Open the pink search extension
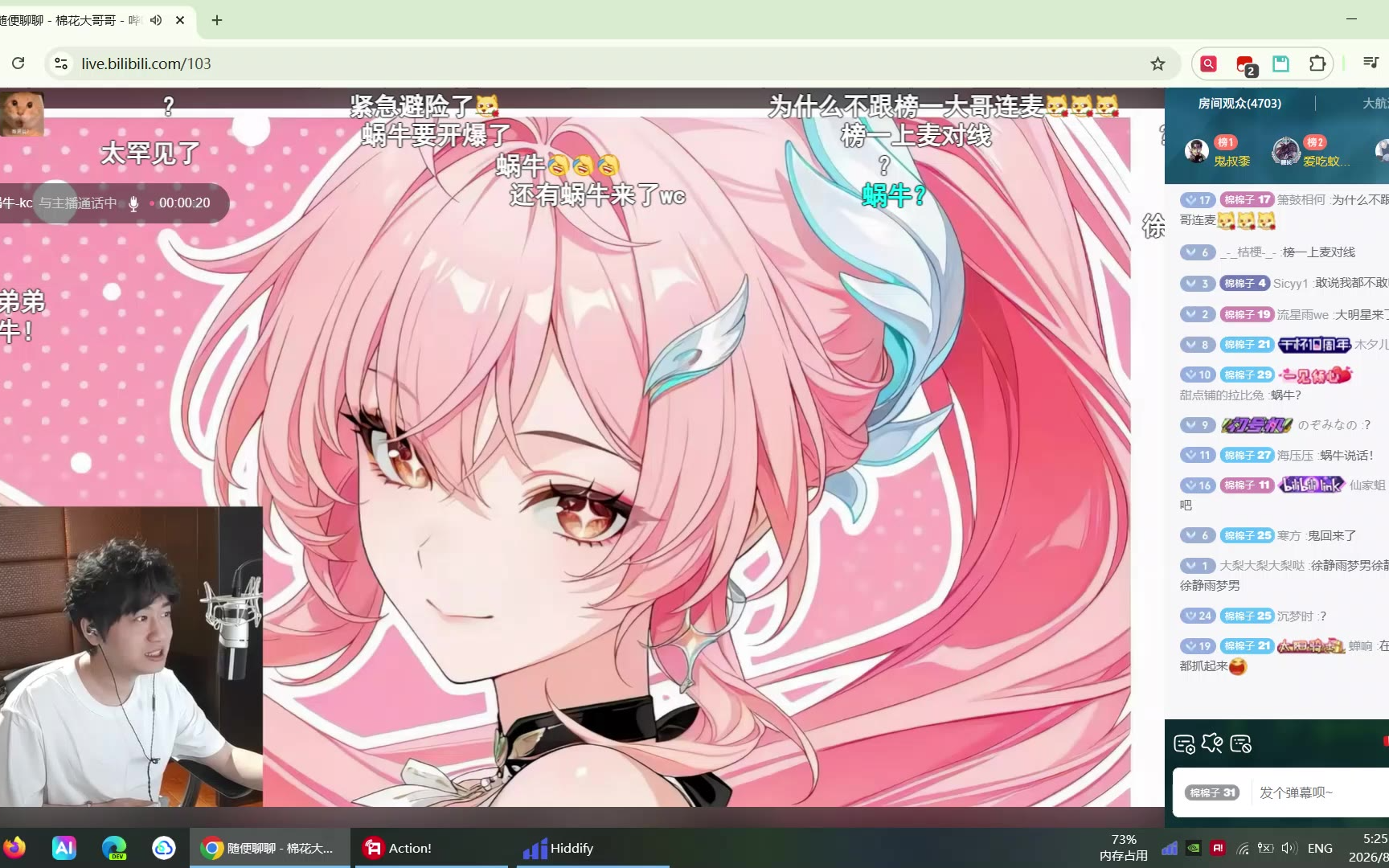This screenshot has height=868, width=1389. [x=1208, y=63]
